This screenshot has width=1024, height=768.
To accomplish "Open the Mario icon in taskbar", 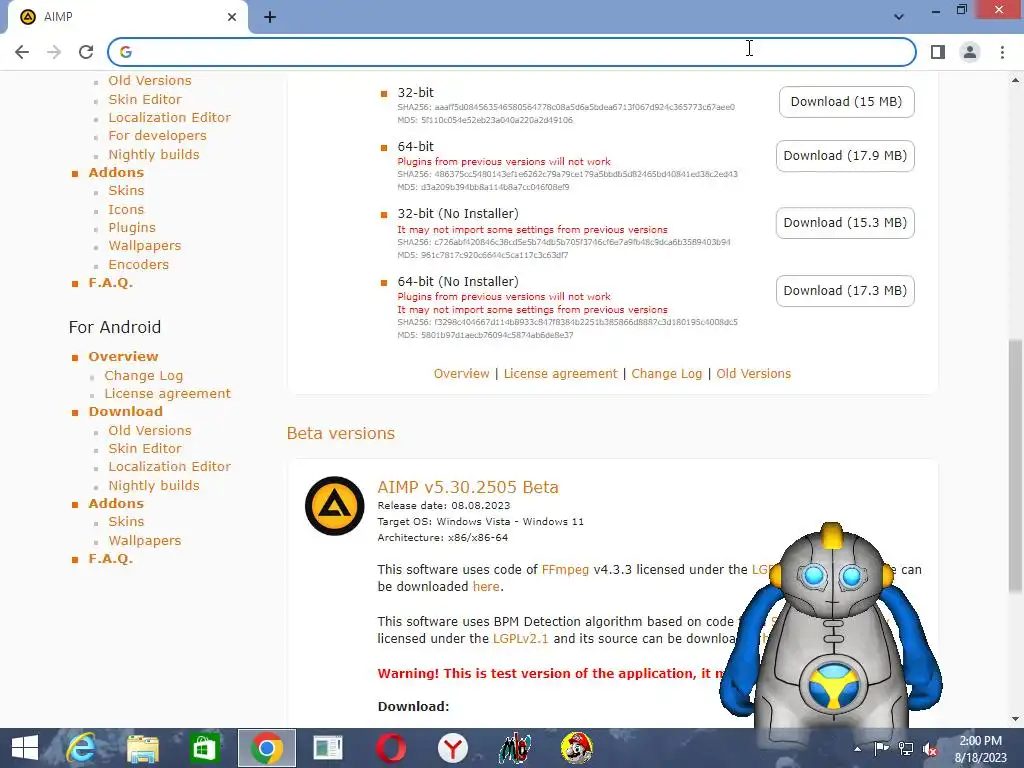I will tap(577, 748).
